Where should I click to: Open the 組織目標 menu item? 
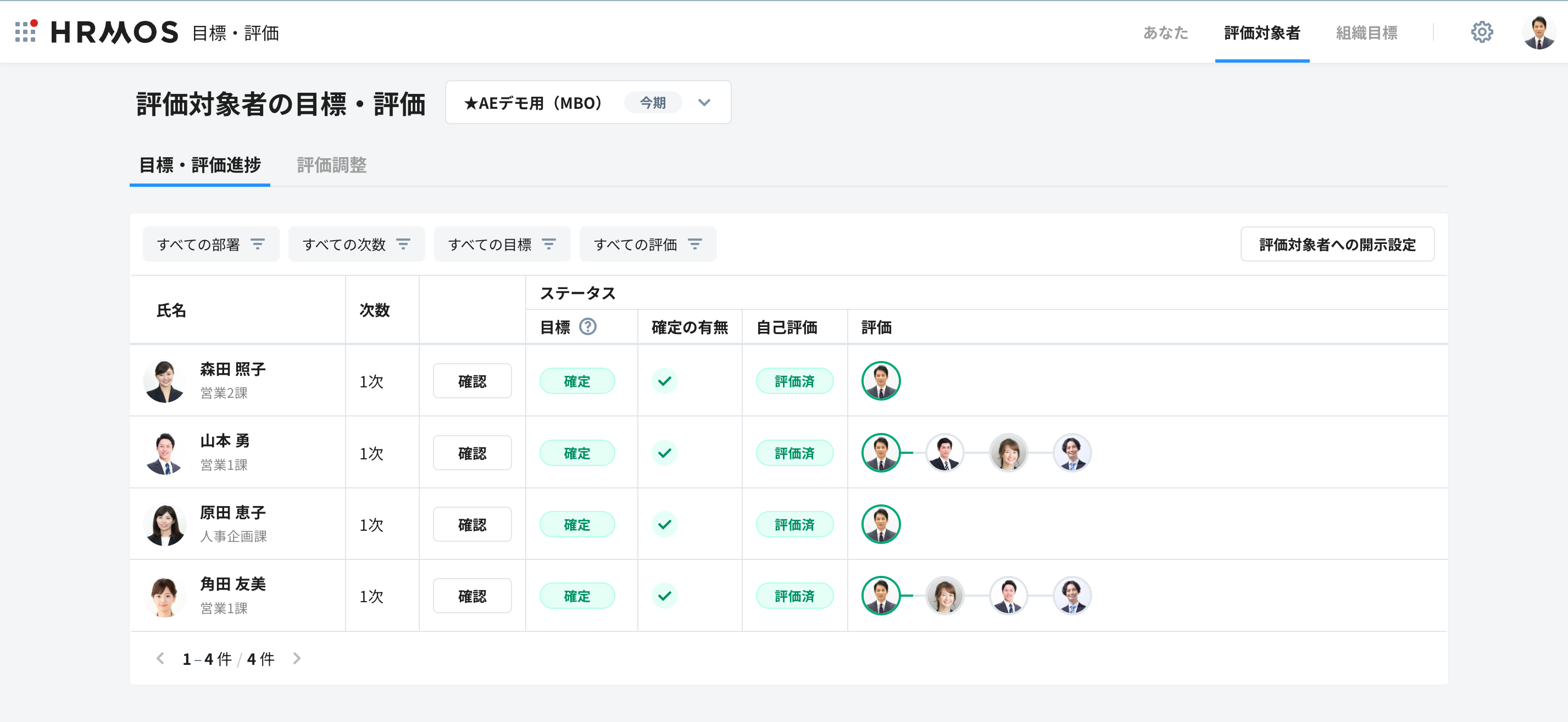click(x=1366, y=32)
